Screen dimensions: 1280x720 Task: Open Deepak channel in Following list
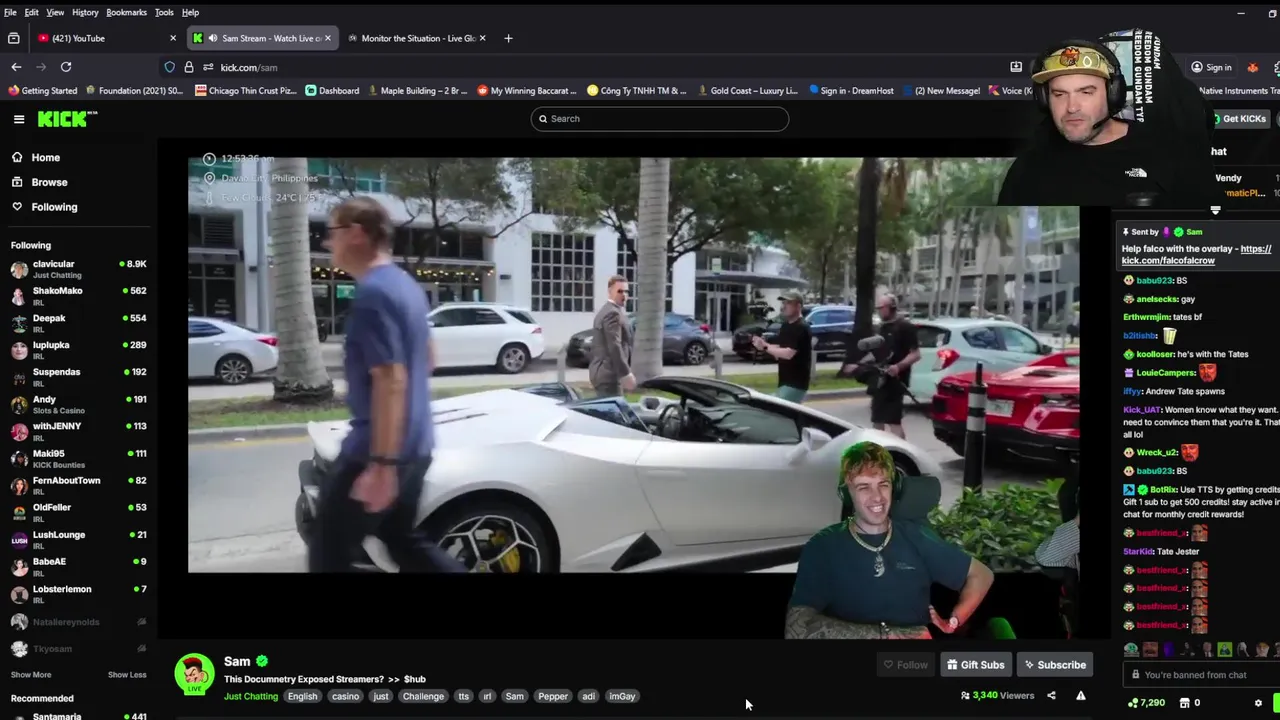pyautogui.click(x=78, y=323)
